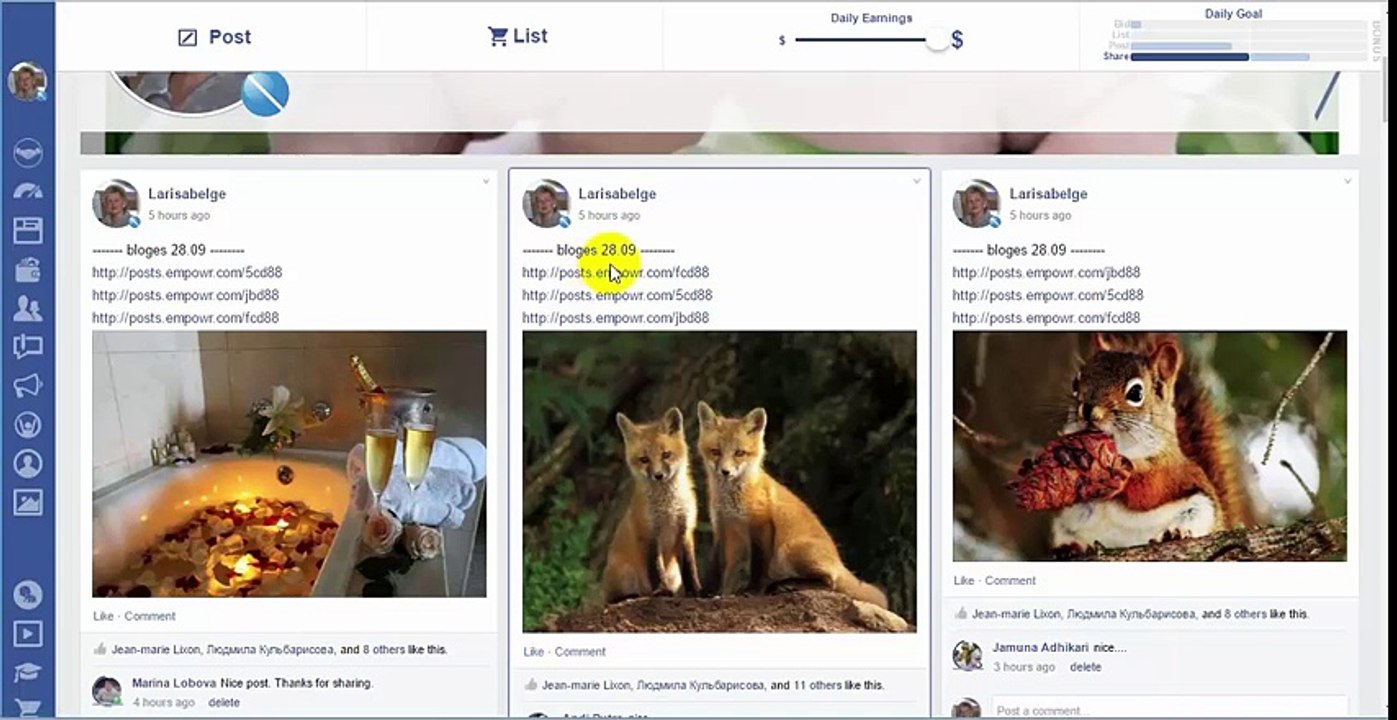1397x720 pixels.
Task: Click '4 hours ago' on Marina Lobova's comment
Action: (x=163, y=702)
